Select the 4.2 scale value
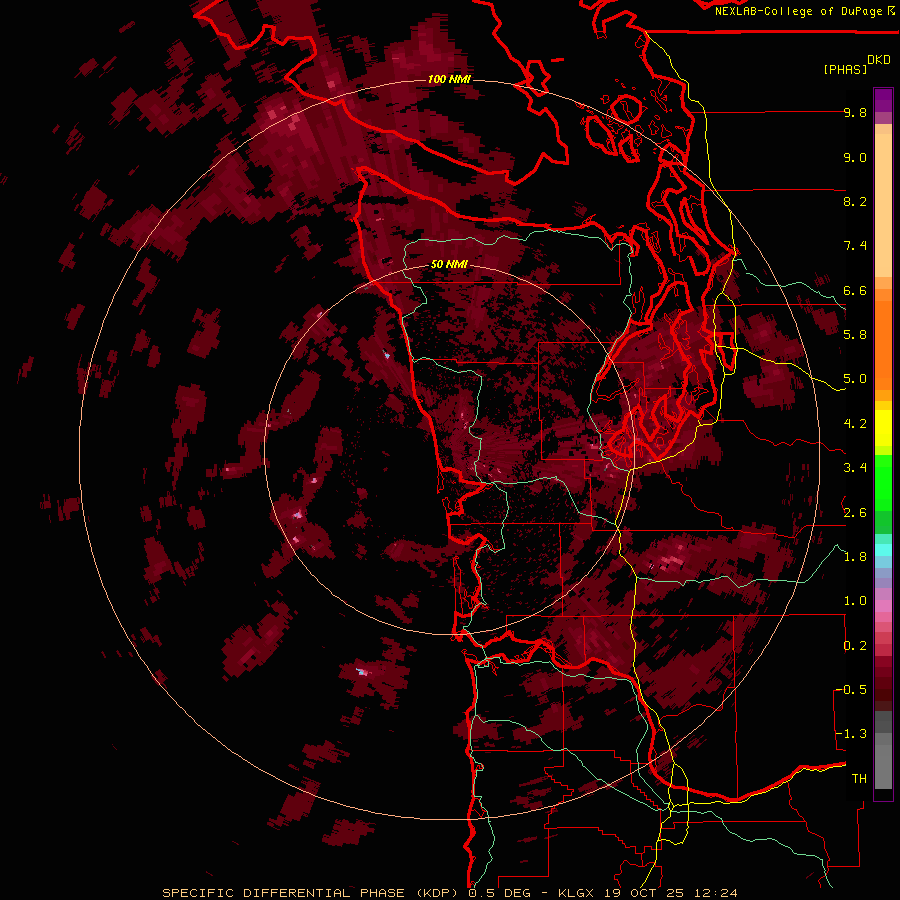The width and height of the screenshot is (900, 900). [855, 424]
